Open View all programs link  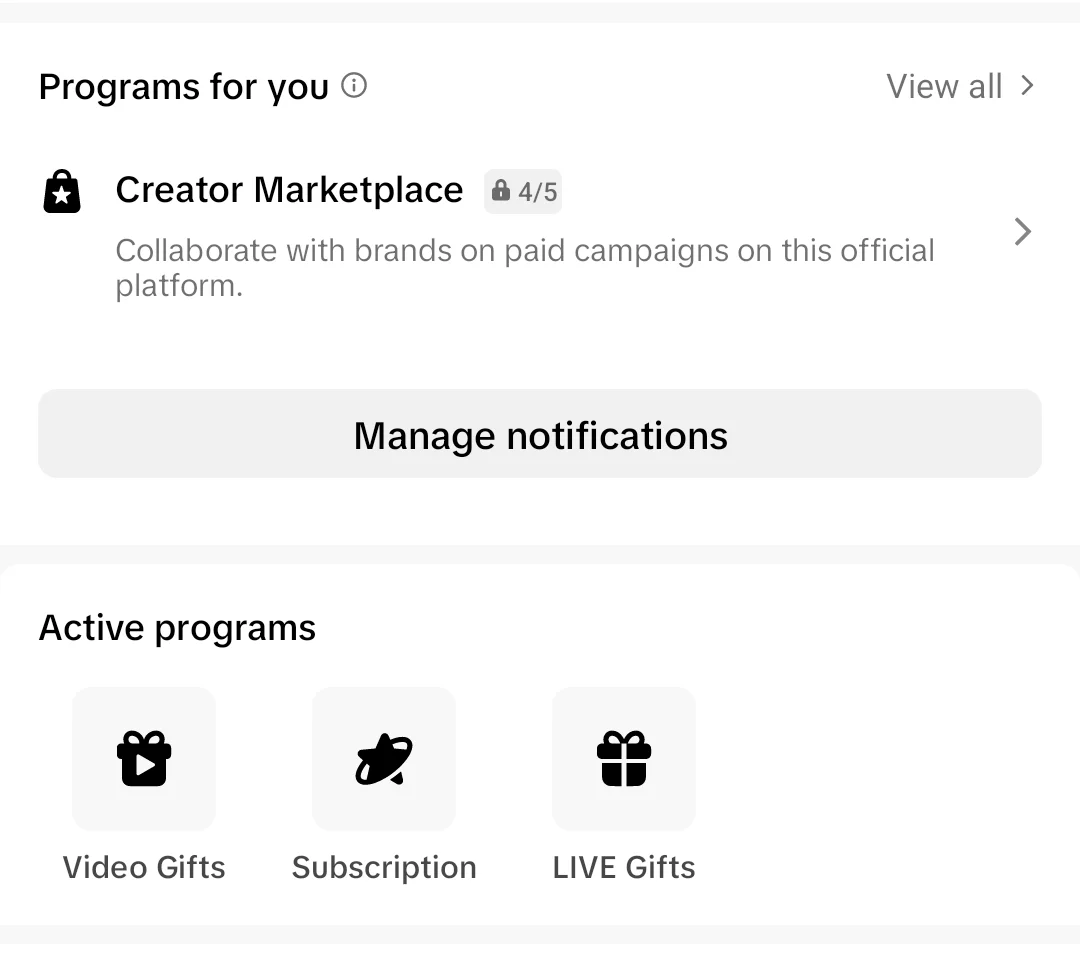[944, 87]
